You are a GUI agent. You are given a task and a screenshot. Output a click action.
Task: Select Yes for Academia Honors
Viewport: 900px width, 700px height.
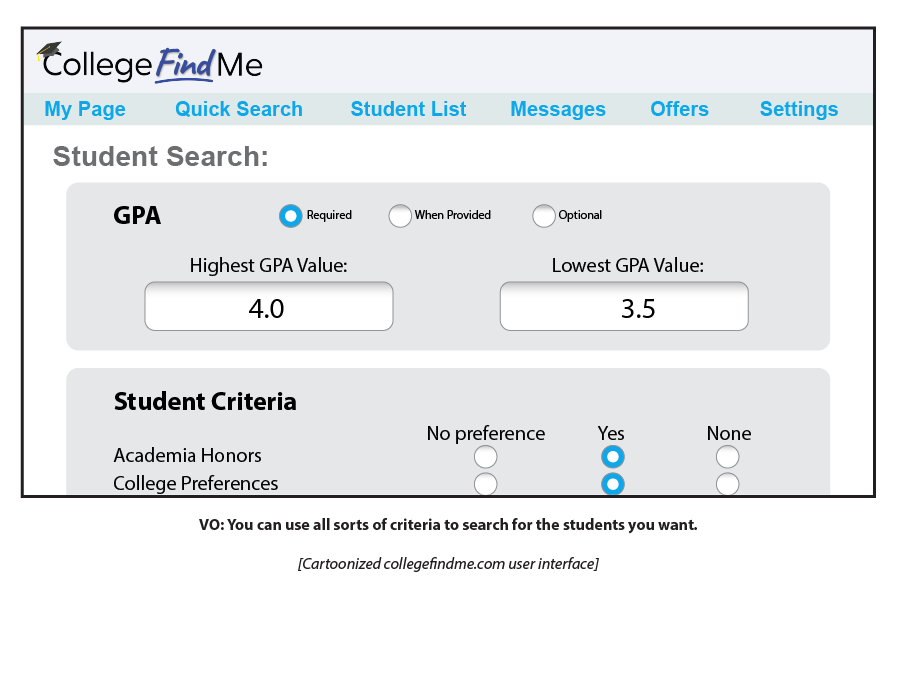(x=612, y=457)
